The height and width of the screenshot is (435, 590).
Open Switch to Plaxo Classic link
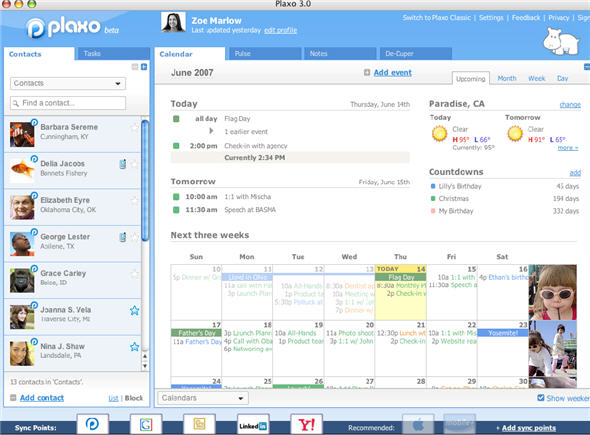click(x=436, y=18)
